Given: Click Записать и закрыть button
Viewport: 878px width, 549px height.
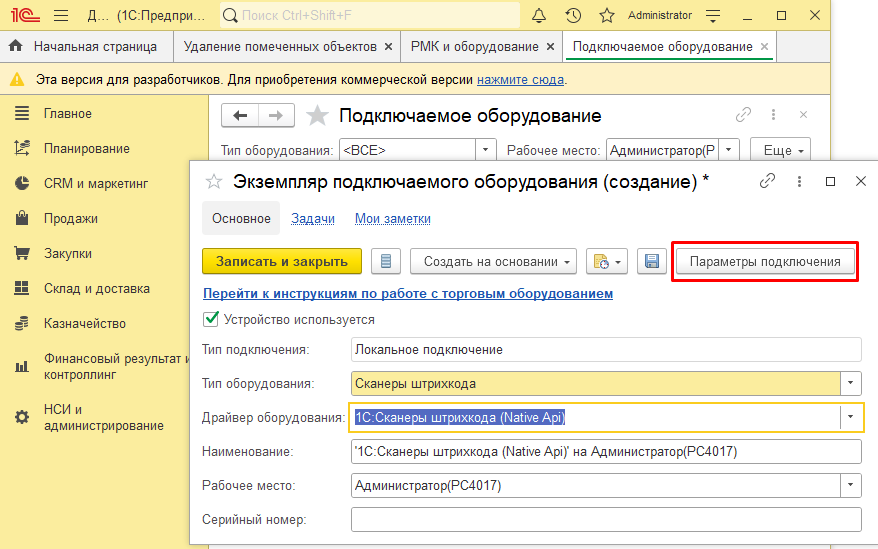Looking at the screenshot, I should (x=281, y=262).
